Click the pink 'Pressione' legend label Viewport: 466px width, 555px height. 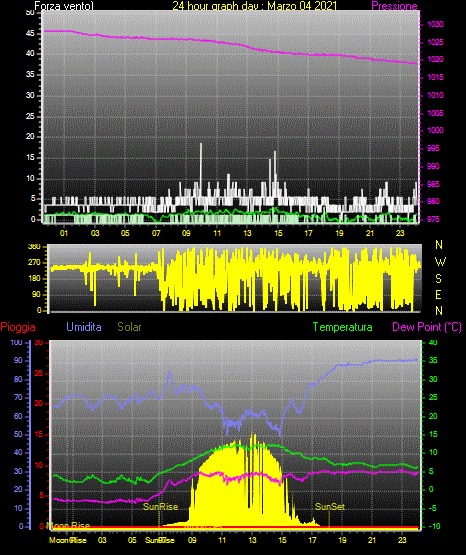394,6
